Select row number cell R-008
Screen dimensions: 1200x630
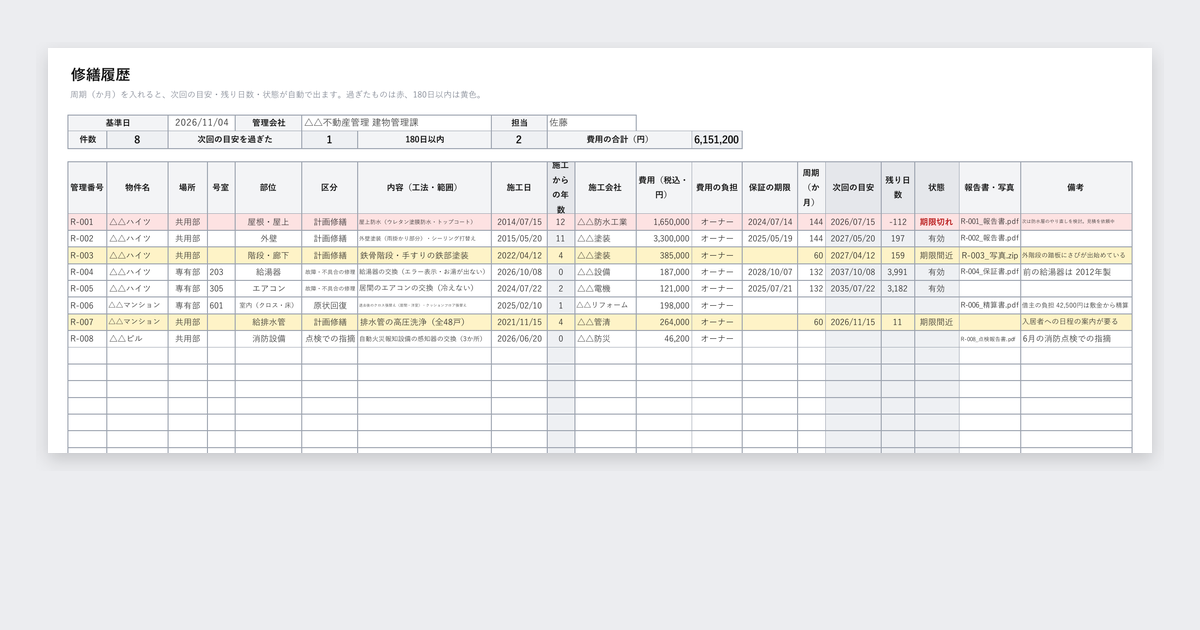[87, 339]
